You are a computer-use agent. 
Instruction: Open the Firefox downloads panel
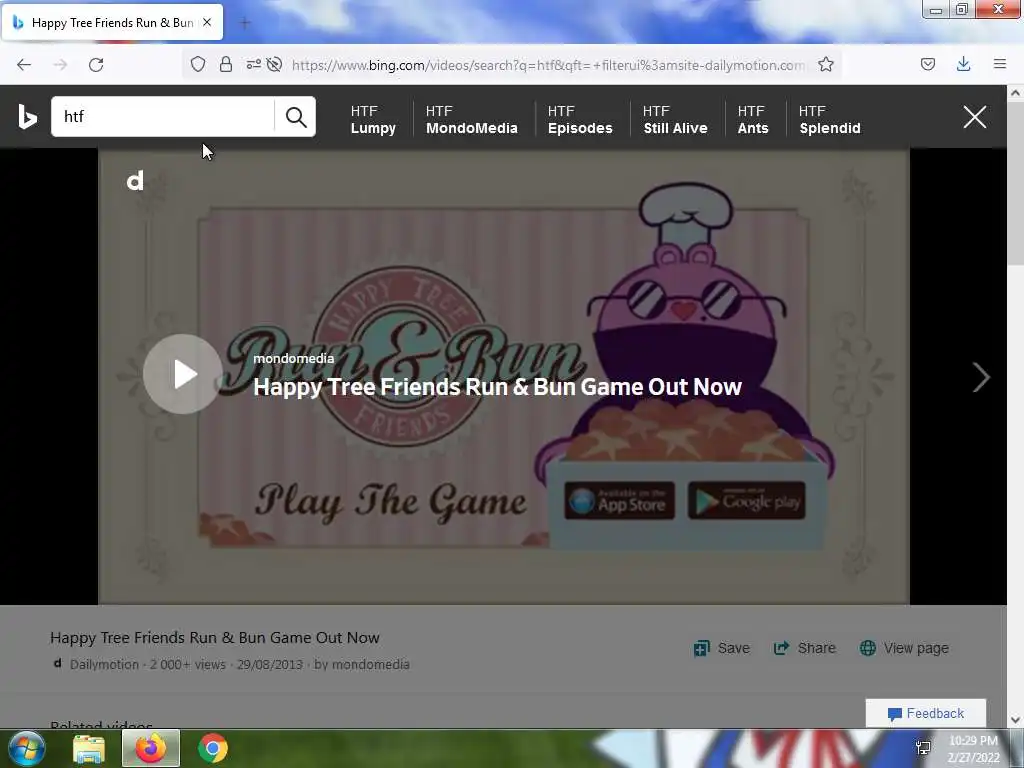point(963,65)
